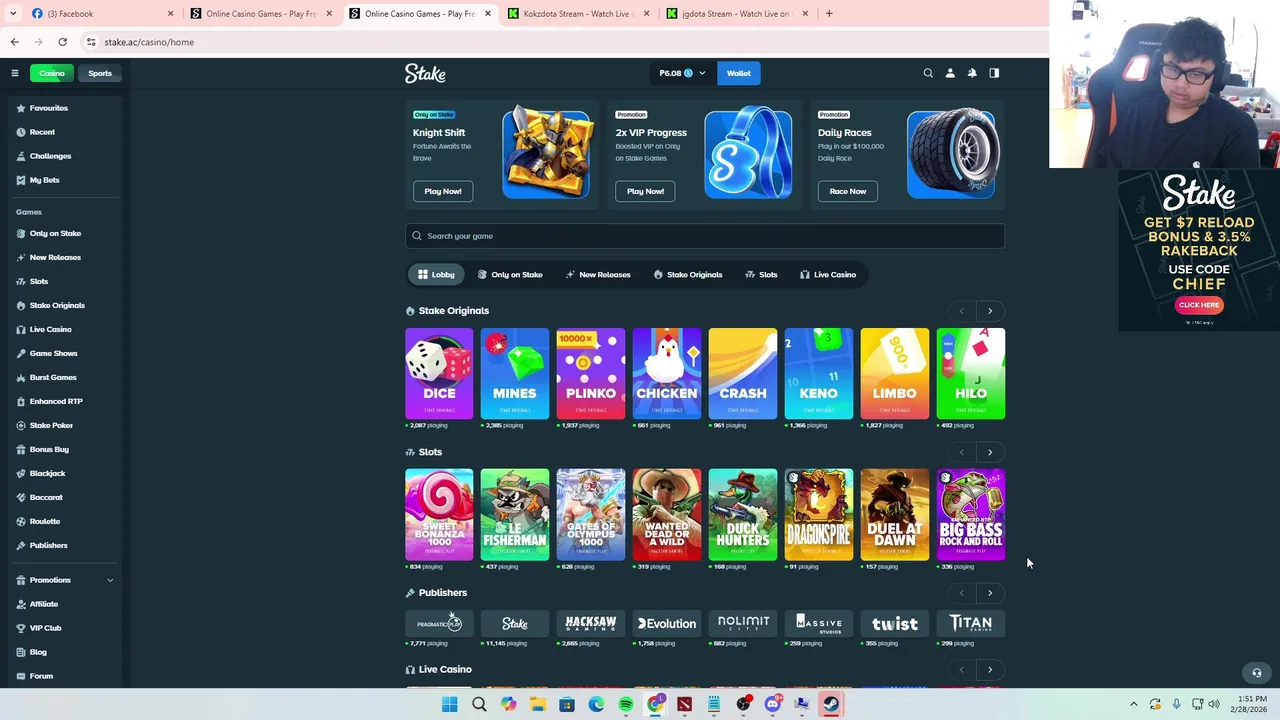1280x720 pixels.
Task: Show next Publishers
Action: click(990, 593)
